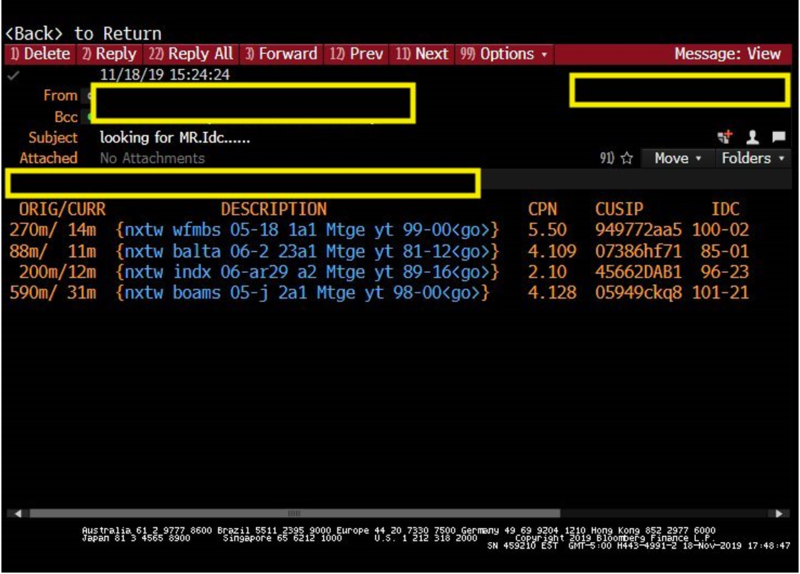Image resolution: width=800 pixels, height=574 pixels.
Task: Click the subject line 'looking for MR.Idc'
Action: [x=175, y=138]
